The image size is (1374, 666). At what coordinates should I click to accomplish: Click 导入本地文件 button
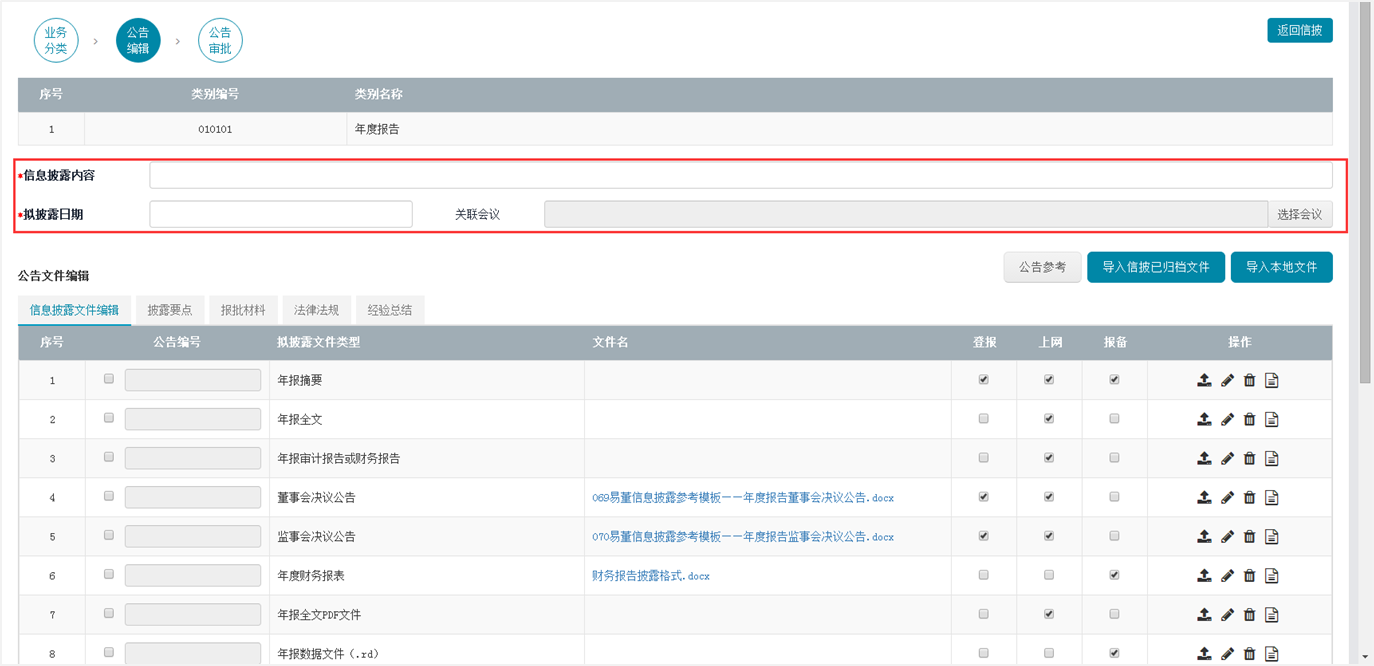click(x=1281, y=267)
